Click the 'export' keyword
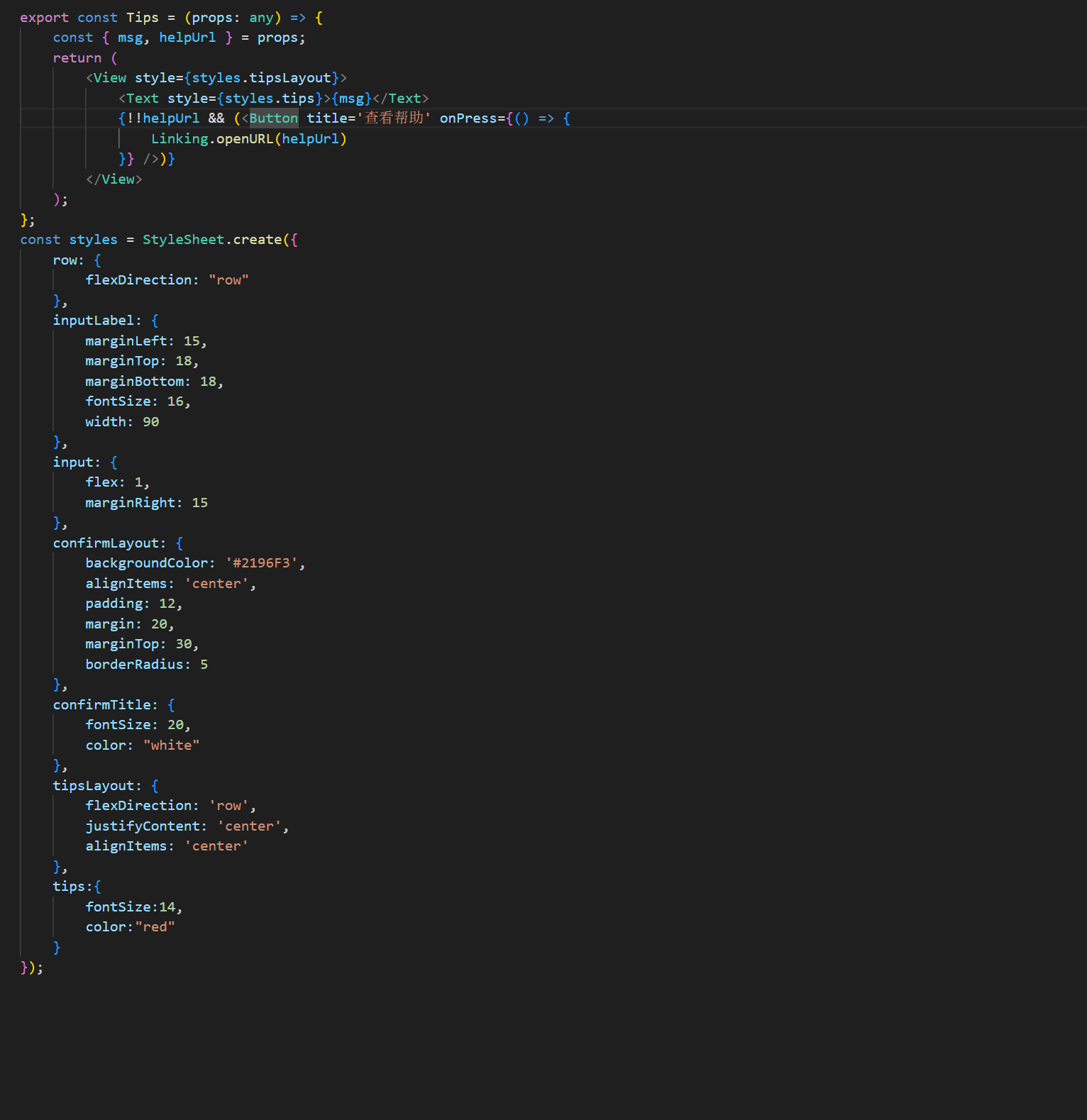The width and height of the screenshot is (1087, 1120). [44, 17]
